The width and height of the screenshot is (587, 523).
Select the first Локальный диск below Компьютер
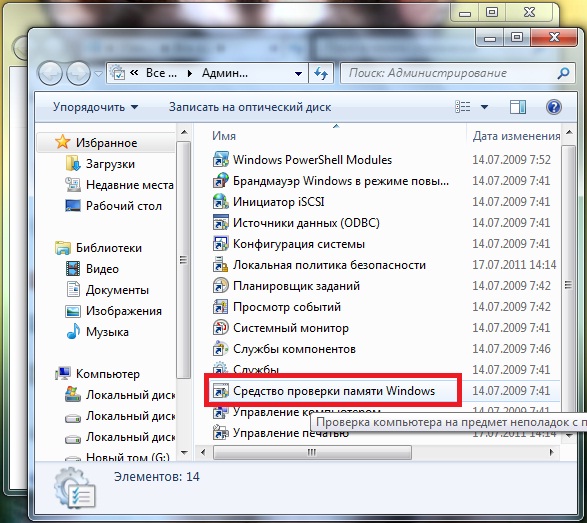(x=130, y=395)
